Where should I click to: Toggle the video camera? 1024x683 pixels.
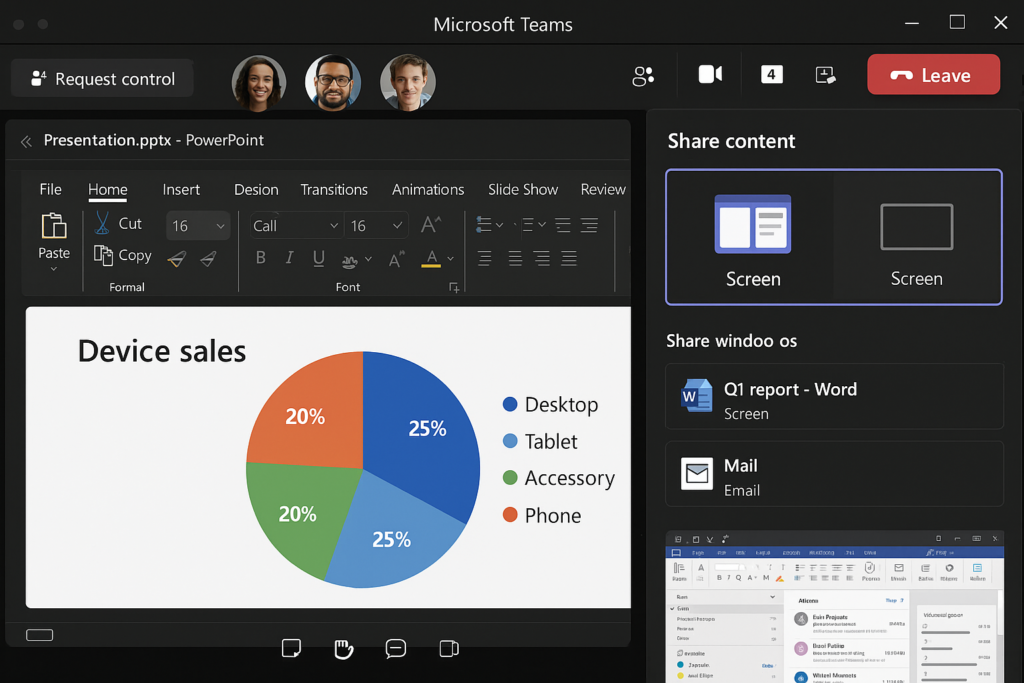click(710, 74)
